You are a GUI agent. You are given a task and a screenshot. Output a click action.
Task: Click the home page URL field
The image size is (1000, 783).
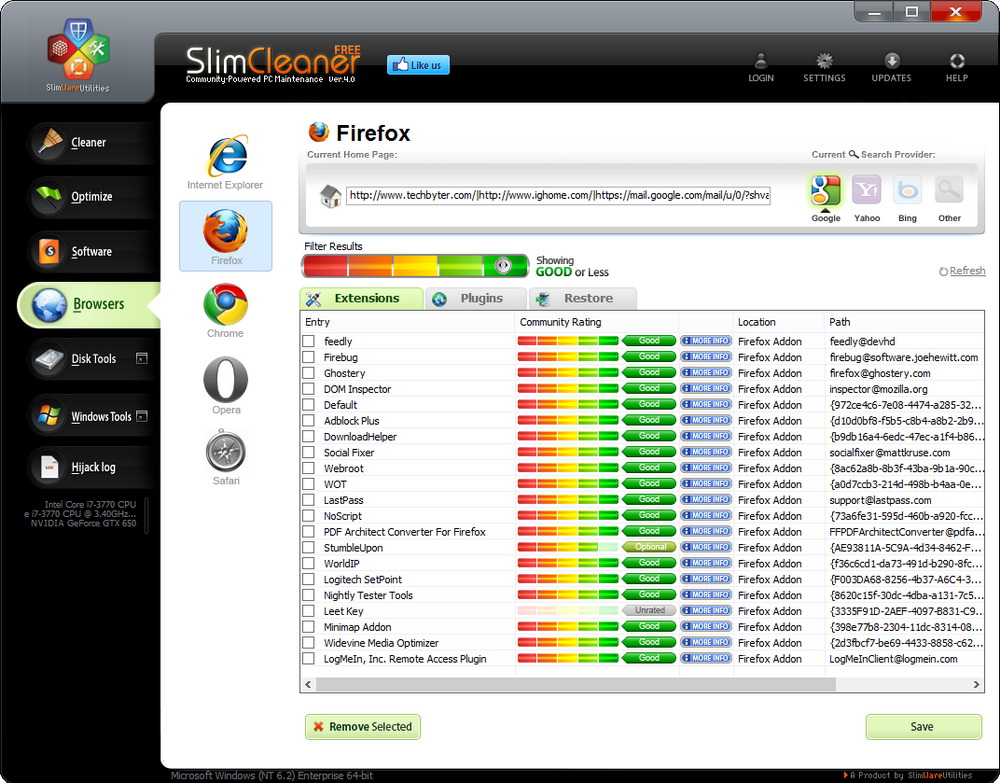pyautogui.click(x=559, y=196)
